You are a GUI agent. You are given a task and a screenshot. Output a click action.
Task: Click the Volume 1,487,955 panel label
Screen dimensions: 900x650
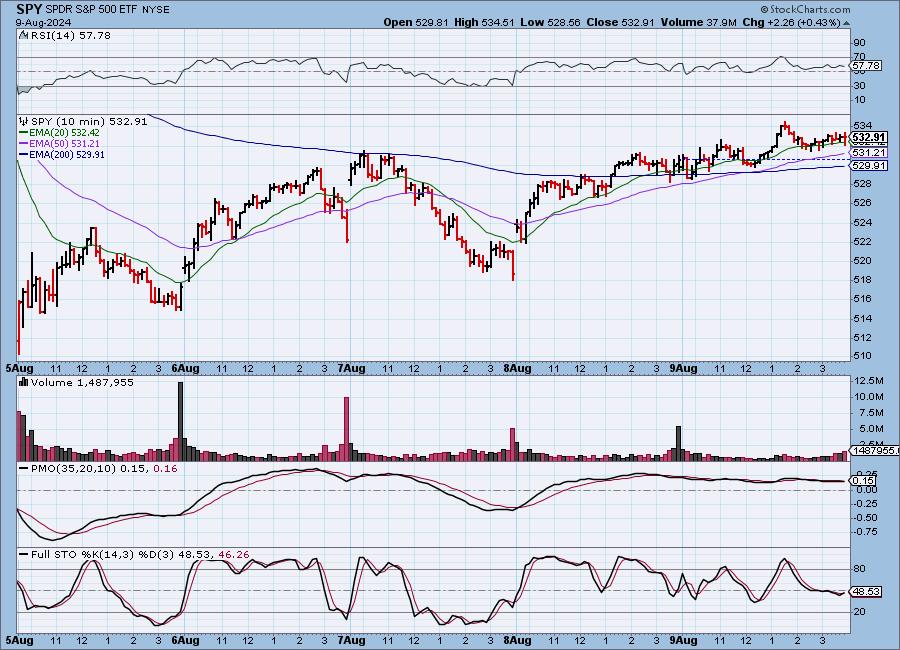pos(82,382)
